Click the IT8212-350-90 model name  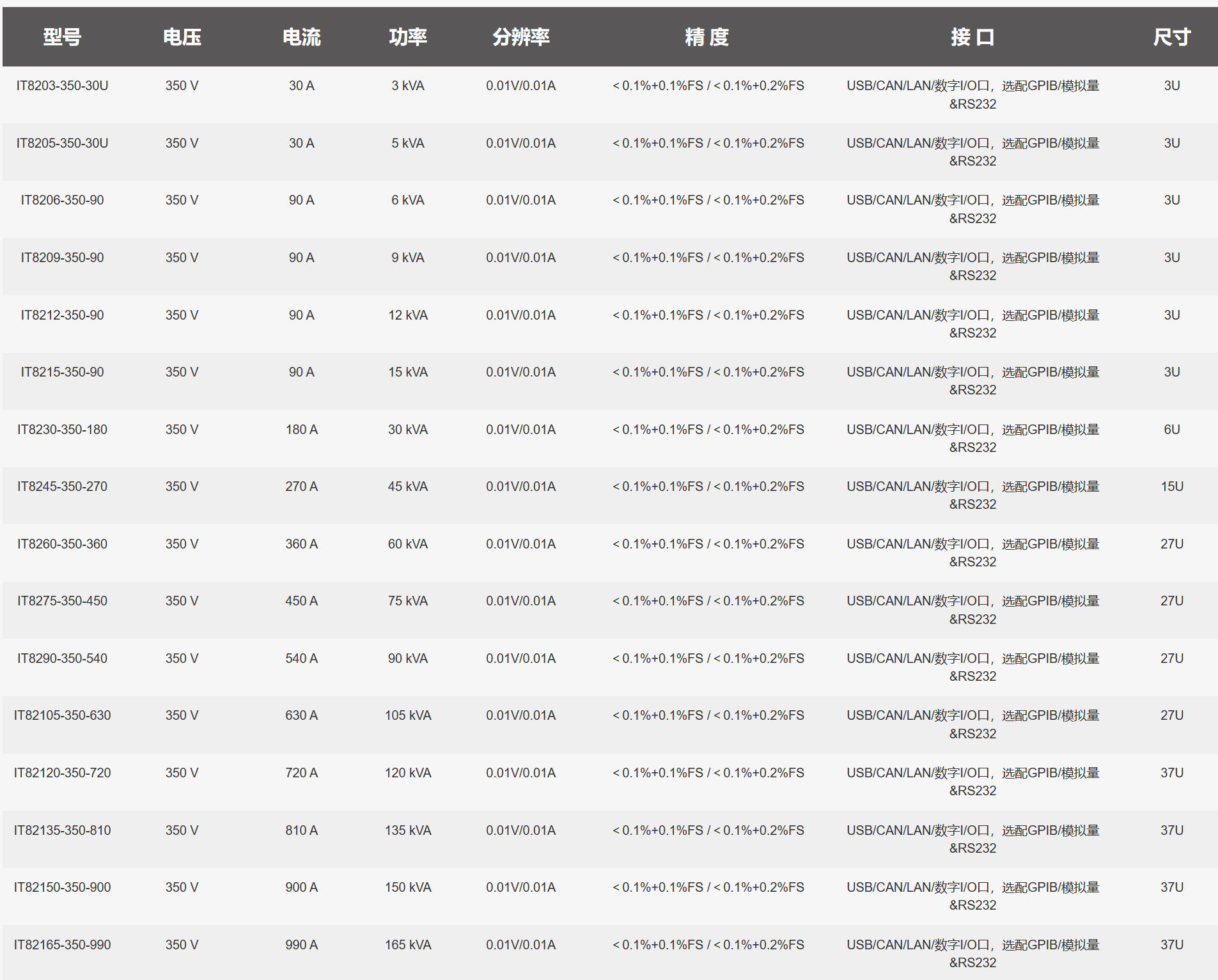[x=62, y=315]
